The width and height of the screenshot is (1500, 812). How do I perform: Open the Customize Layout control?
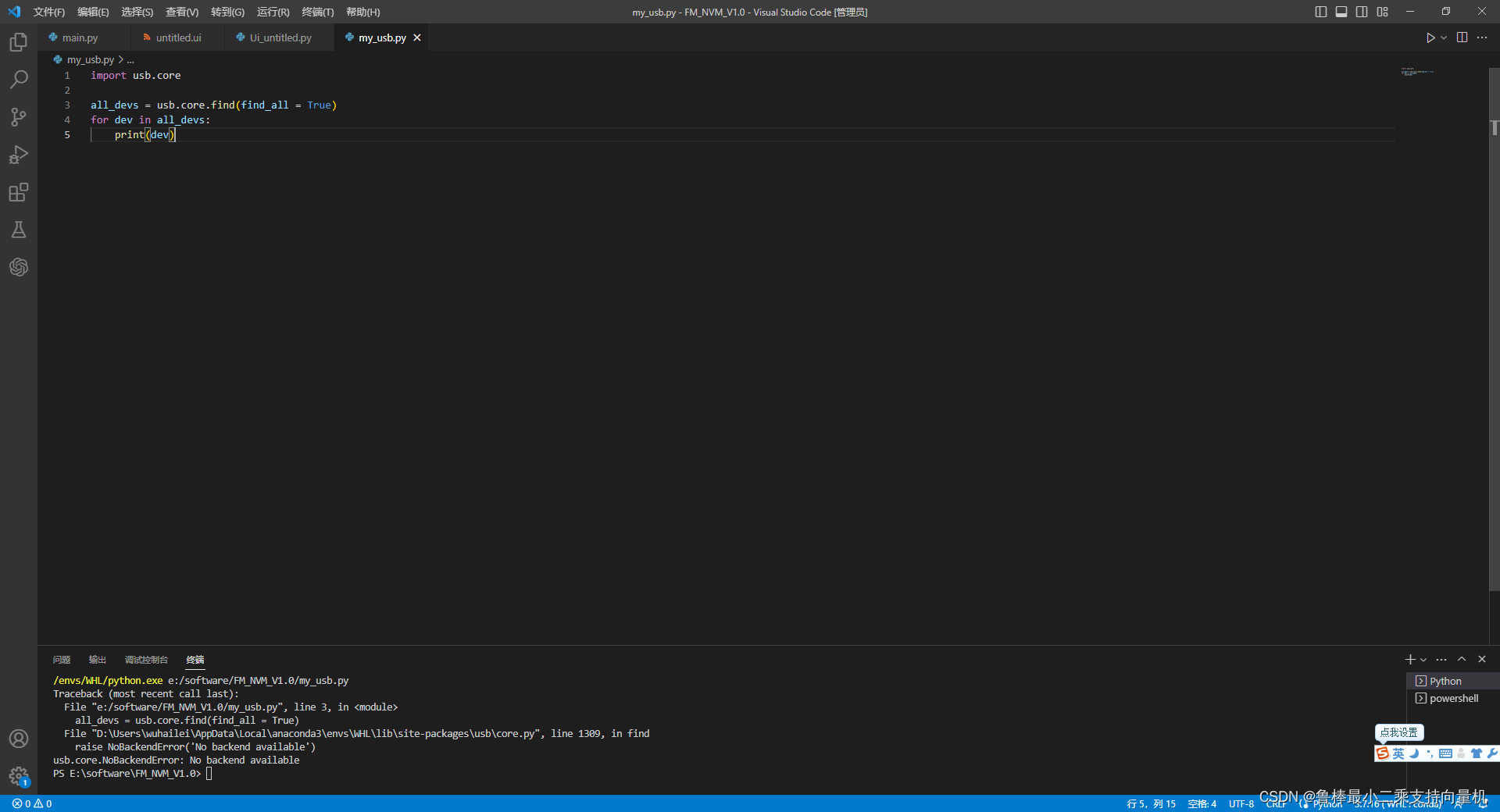pyautogui.click(x=1383, y=12)
